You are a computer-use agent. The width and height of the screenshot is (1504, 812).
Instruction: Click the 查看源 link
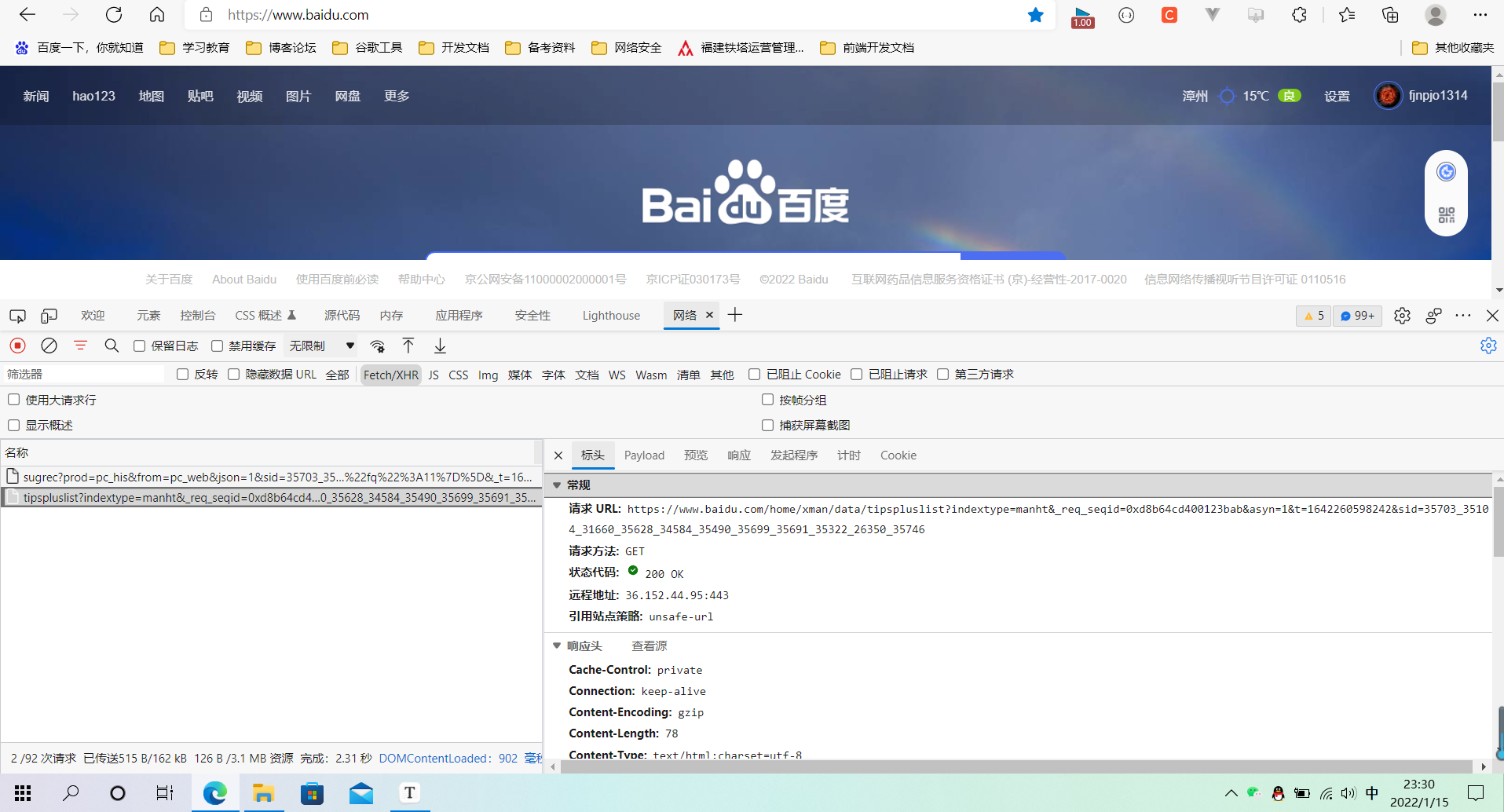pos(648,646)
